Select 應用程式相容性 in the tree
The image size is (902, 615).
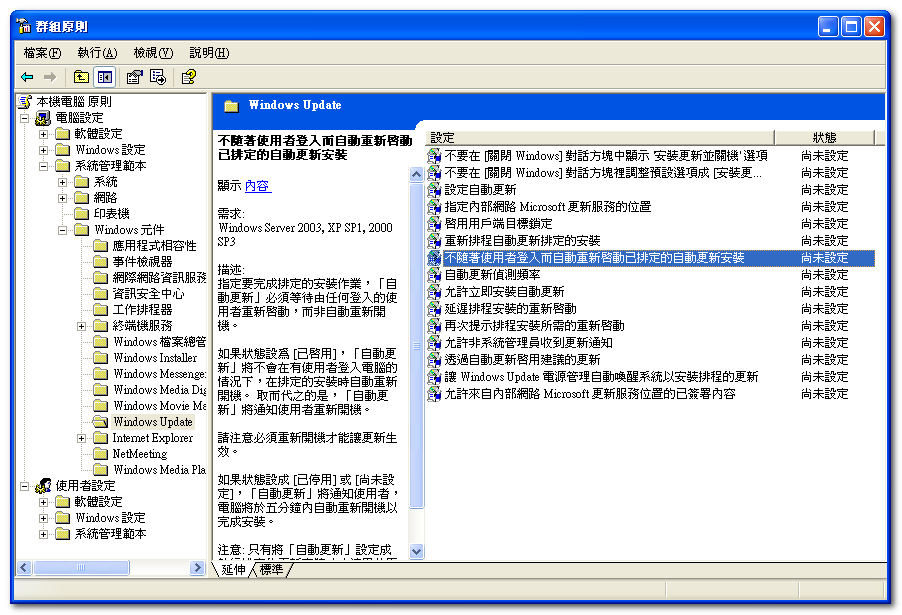pyautogui.click(x=154, y=246)
